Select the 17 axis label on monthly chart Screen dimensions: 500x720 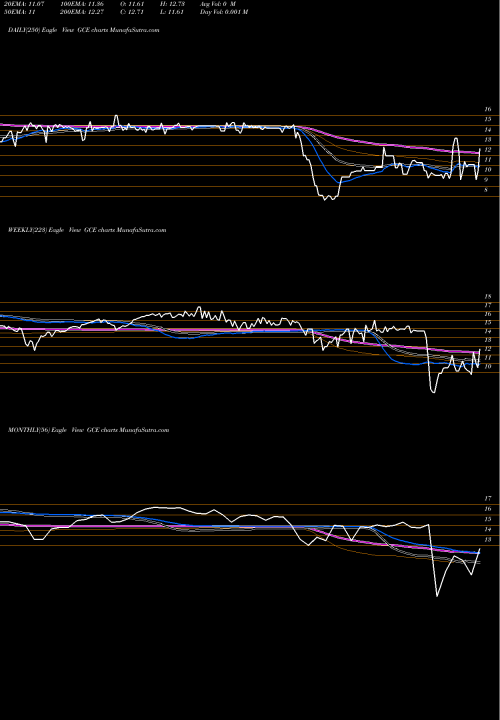(488, 498)
